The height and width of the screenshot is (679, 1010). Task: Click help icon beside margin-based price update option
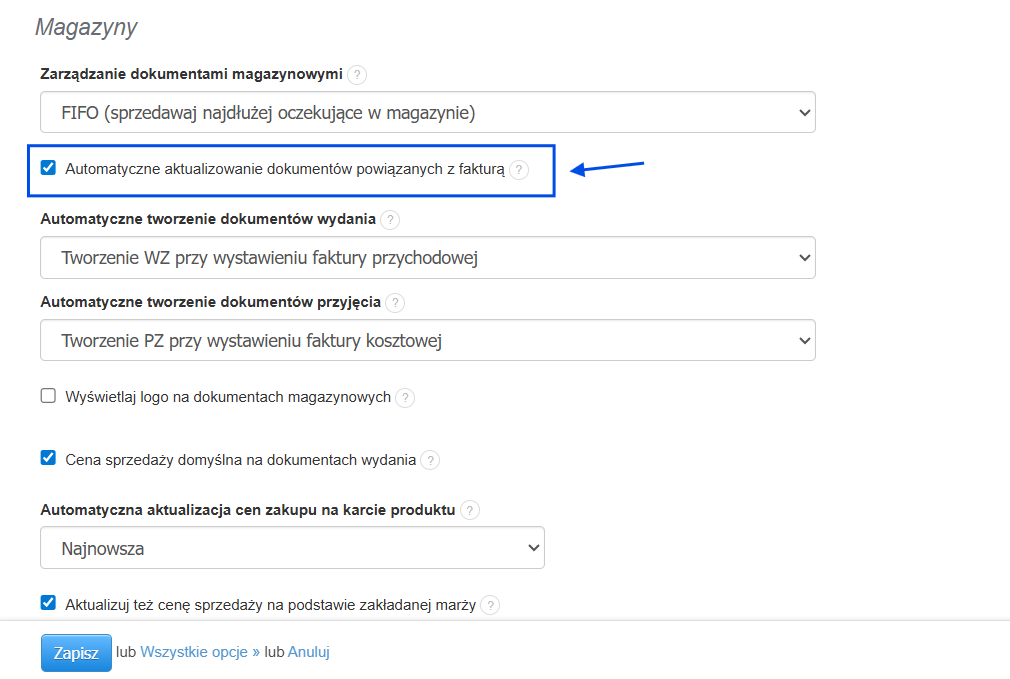[490, 605]
